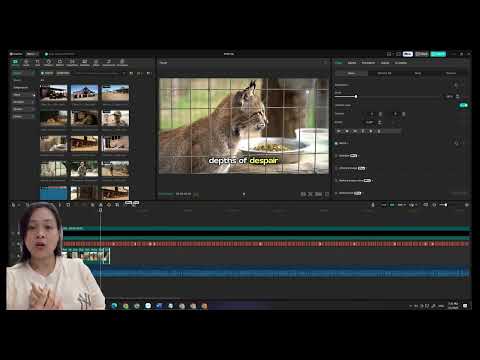Viewport: 480px width, 360px height.
Task: Click the timeline settings icon at far right
Action: [467, 205]
